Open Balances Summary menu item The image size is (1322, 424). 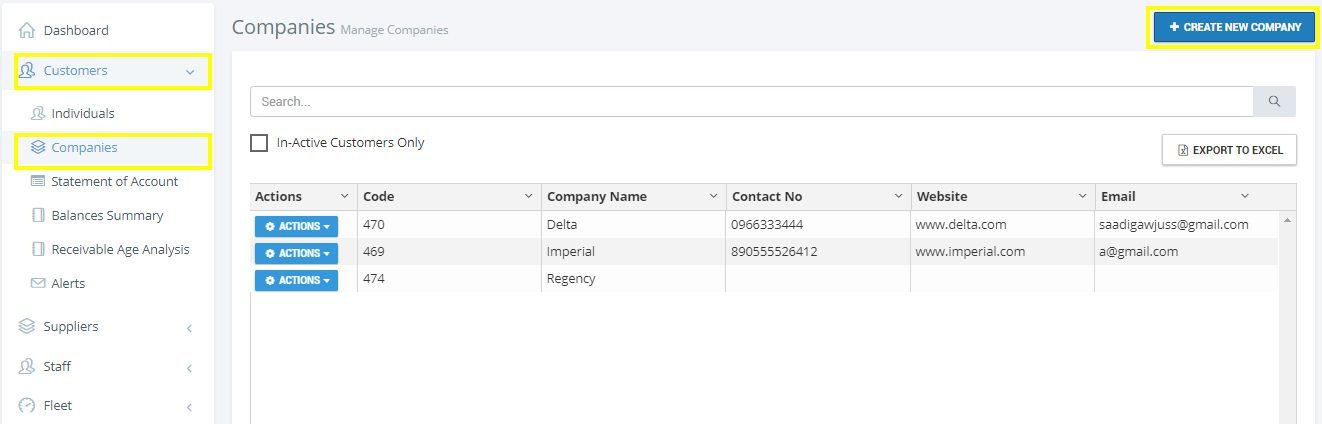pos(107,215)
